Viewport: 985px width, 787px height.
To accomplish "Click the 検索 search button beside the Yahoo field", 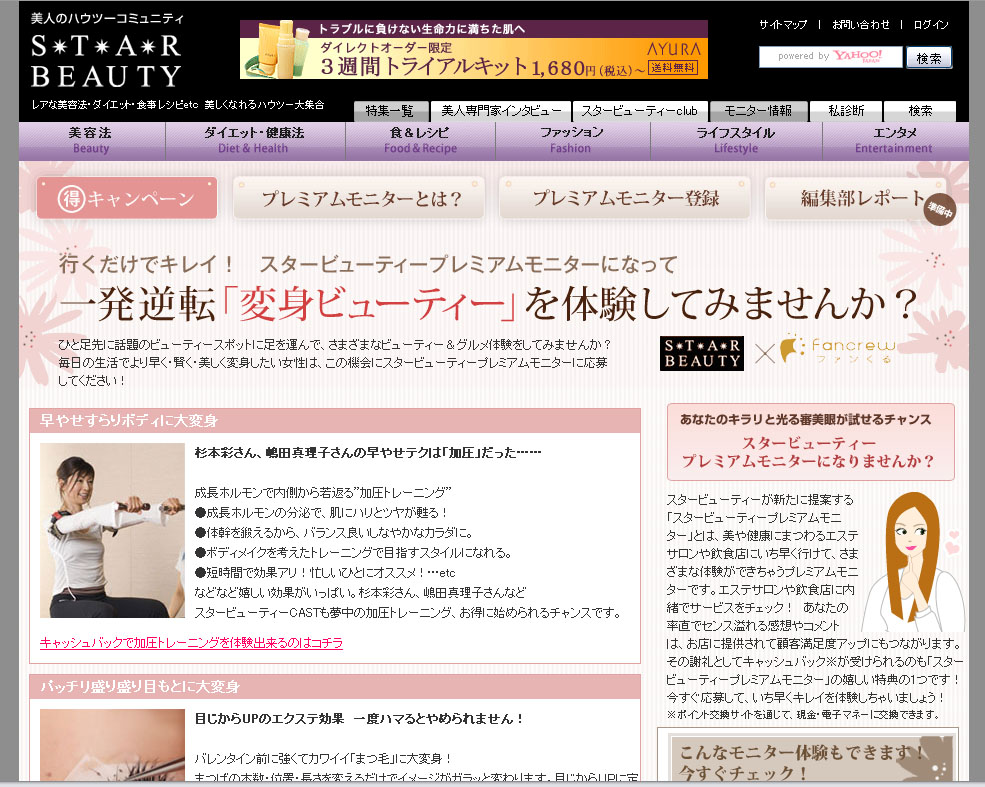I will point(929,58).
